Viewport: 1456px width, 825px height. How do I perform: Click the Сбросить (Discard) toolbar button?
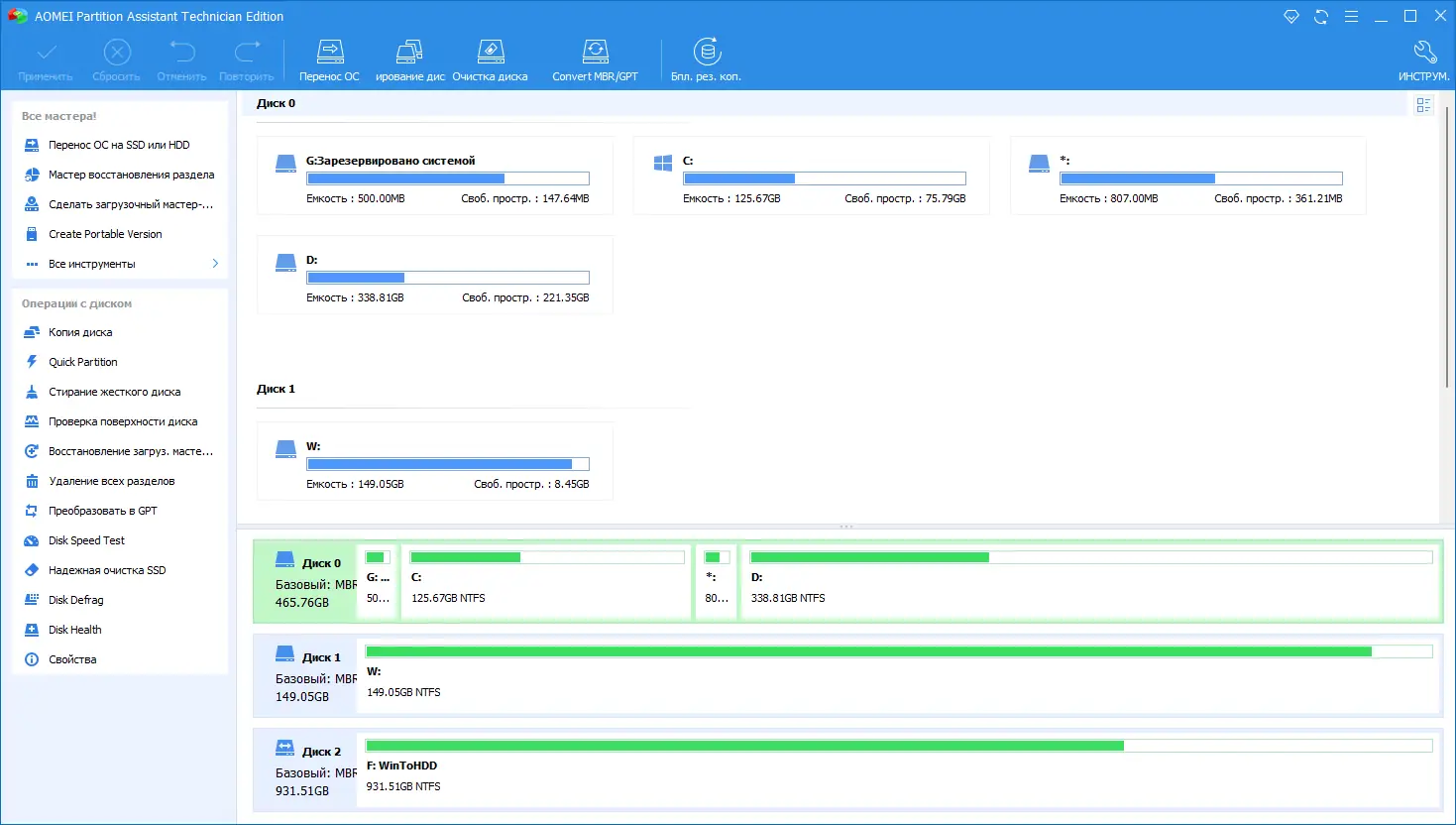click(x=116, y=60)
